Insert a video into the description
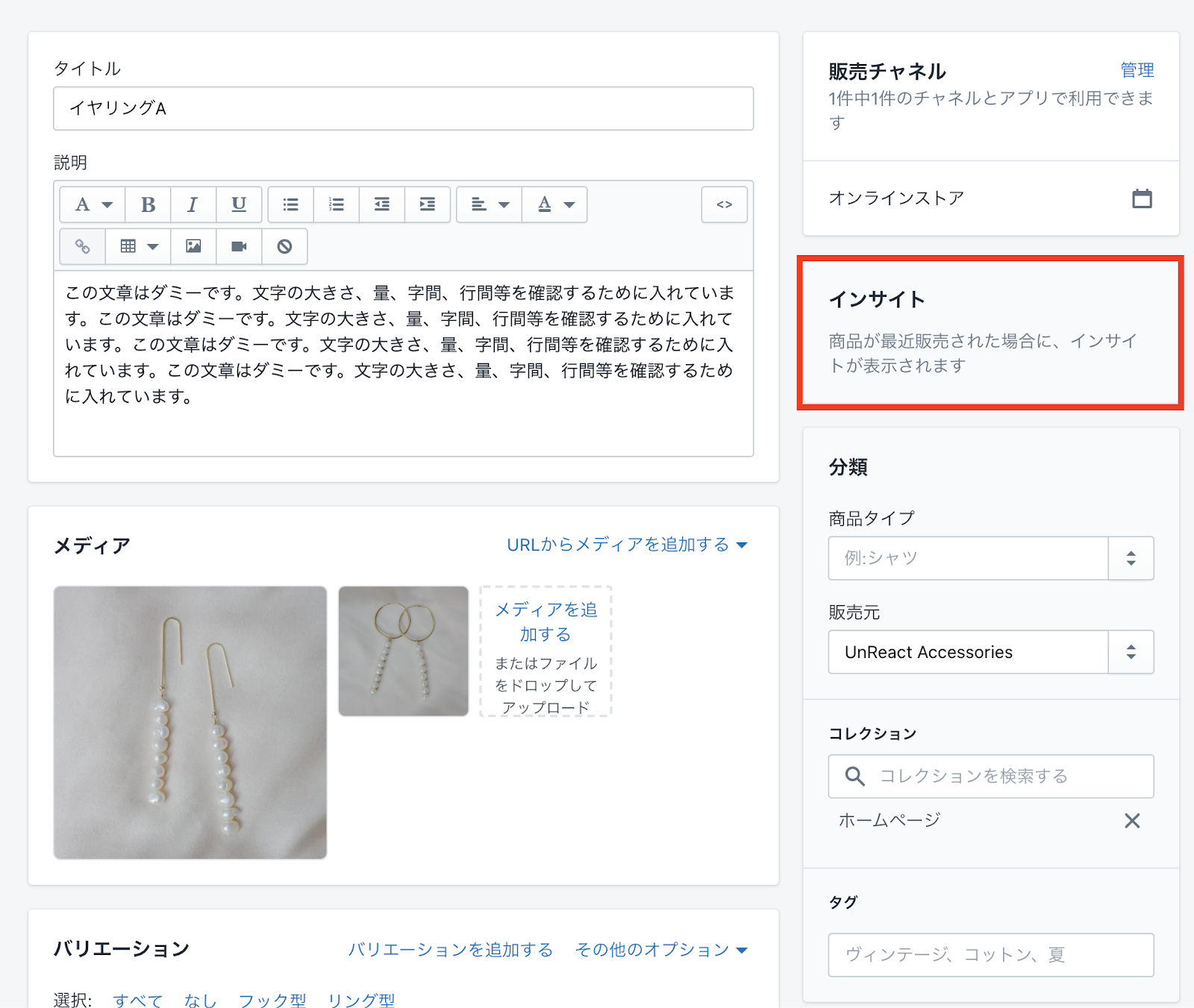The image size is (1194, 1008). click(x=239, y=246)
